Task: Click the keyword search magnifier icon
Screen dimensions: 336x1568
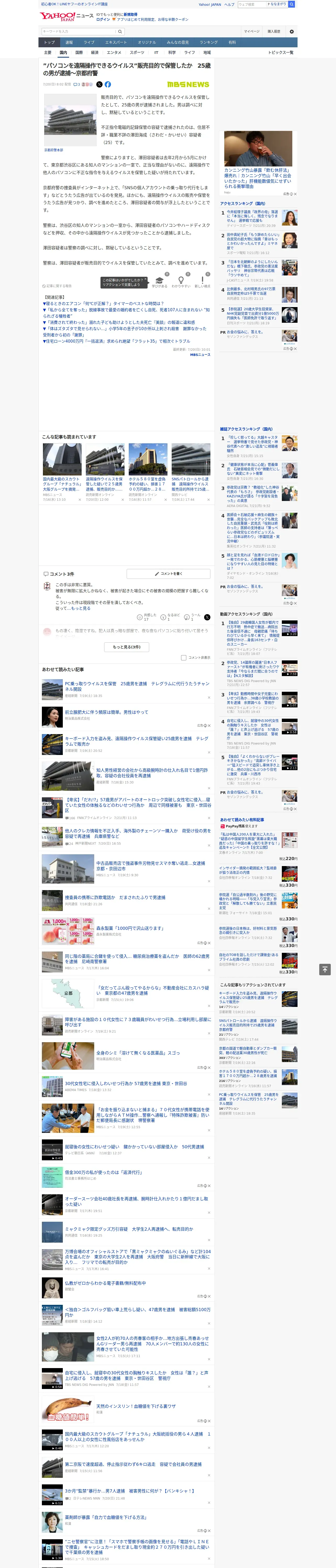Action: 120,31
